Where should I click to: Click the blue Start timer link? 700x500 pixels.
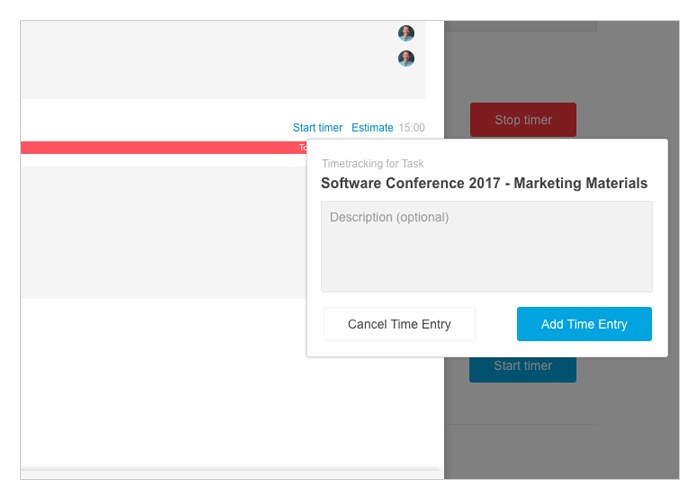pos(317,128)
